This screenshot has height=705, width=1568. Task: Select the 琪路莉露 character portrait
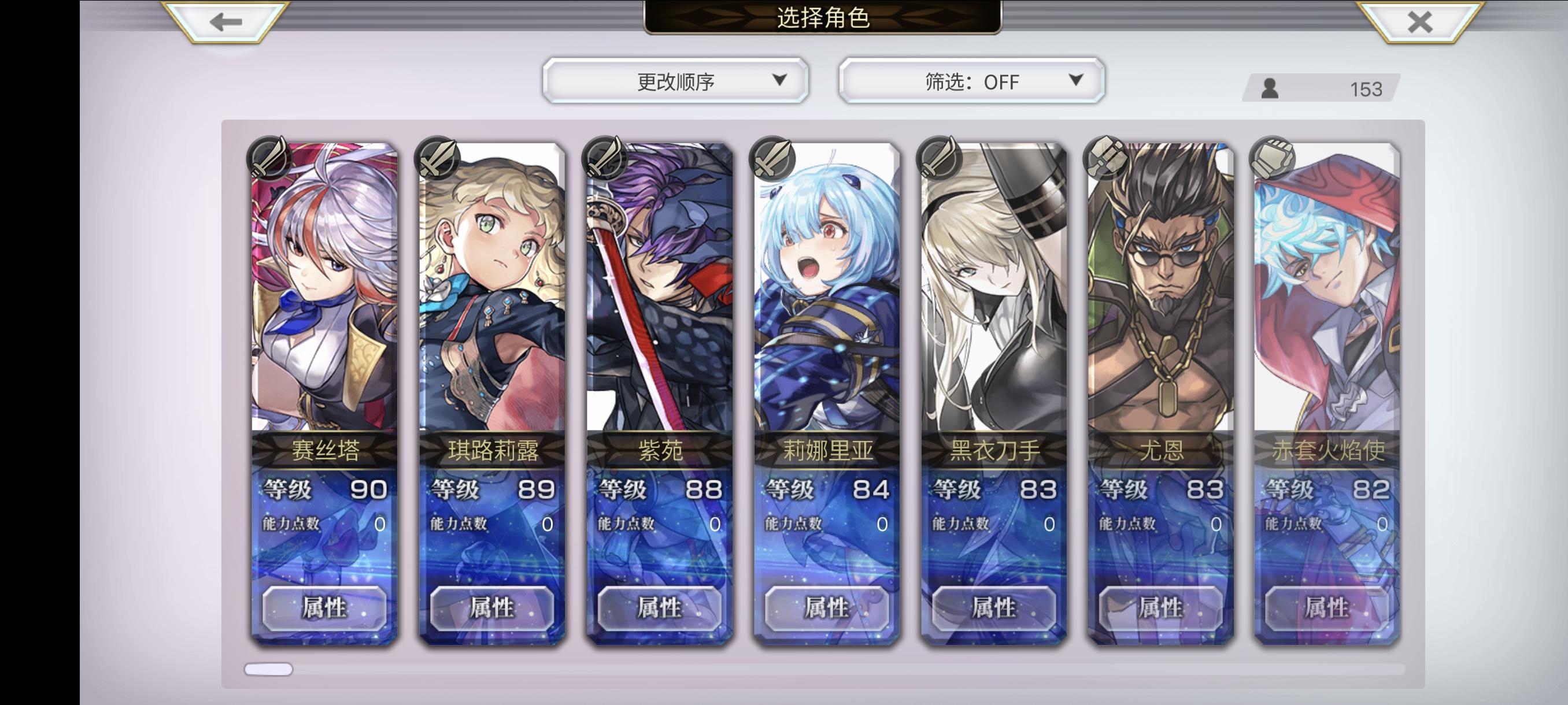tap(492, 287)
